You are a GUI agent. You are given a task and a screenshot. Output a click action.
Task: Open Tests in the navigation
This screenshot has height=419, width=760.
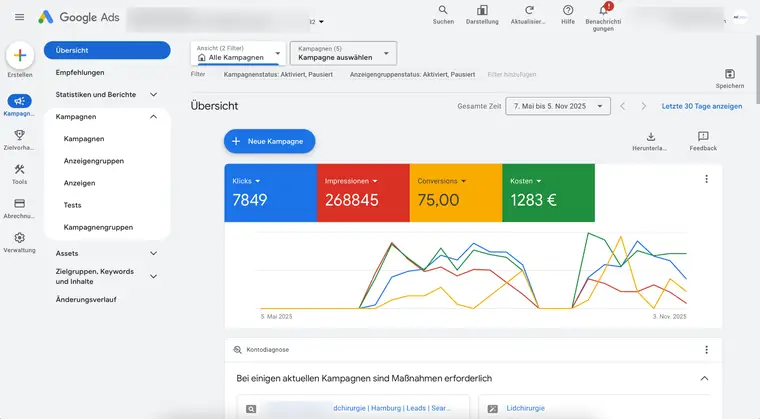pyautogui.click(x=72, y=205)
